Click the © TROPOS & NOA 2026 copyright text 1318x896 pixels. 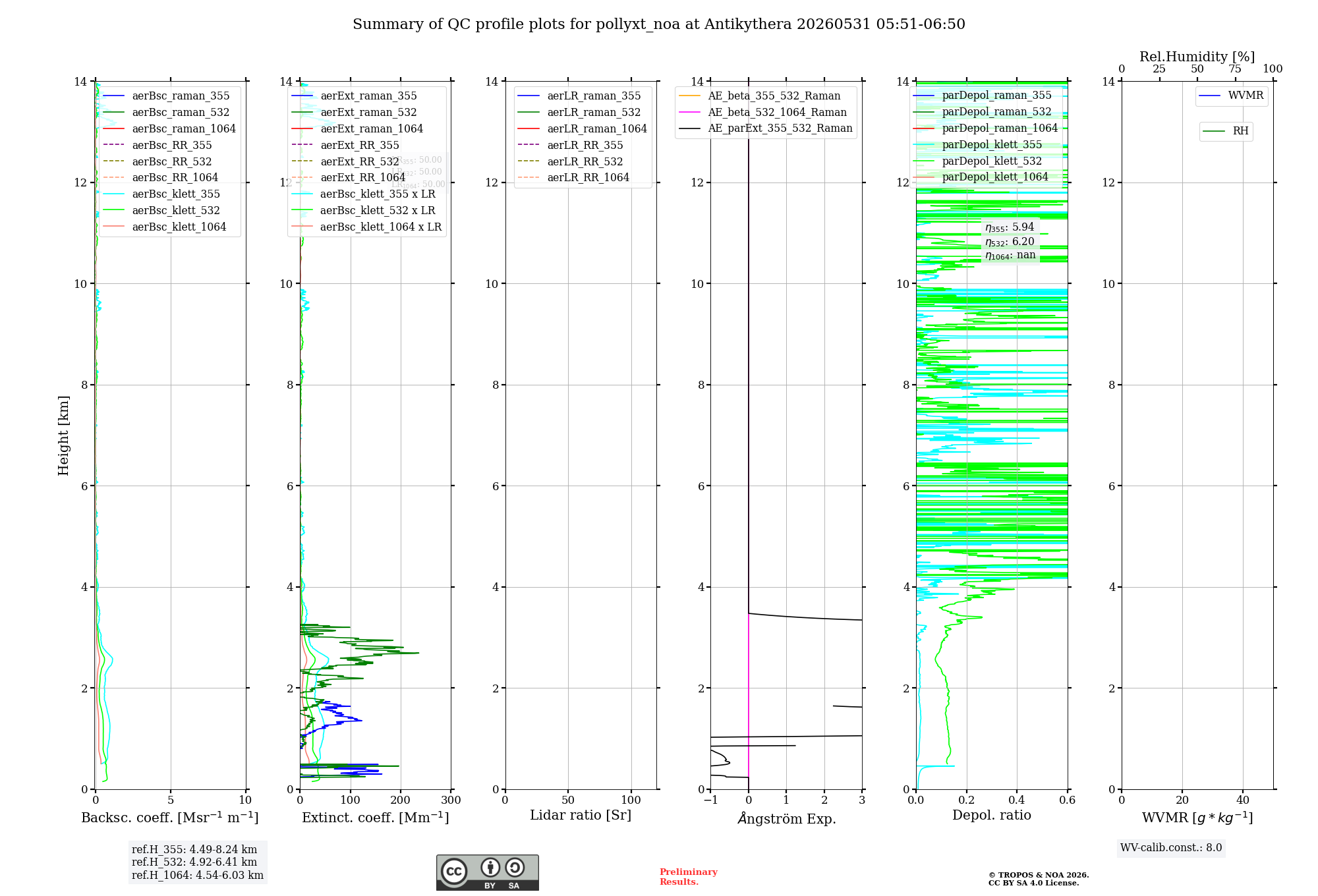tap(1039, 875)
